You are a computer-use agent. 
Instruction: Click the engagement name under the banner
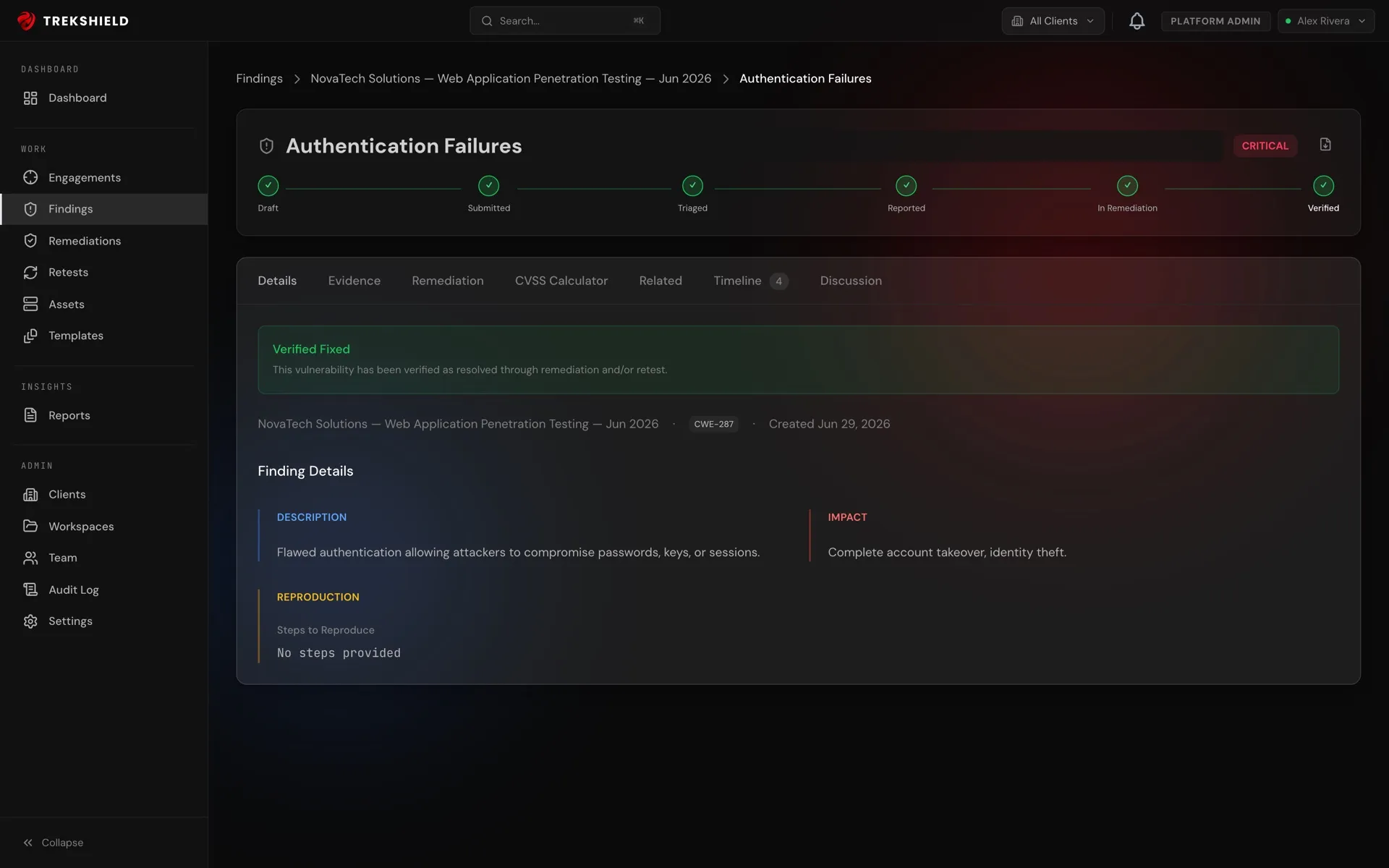[x=458, y=424]
